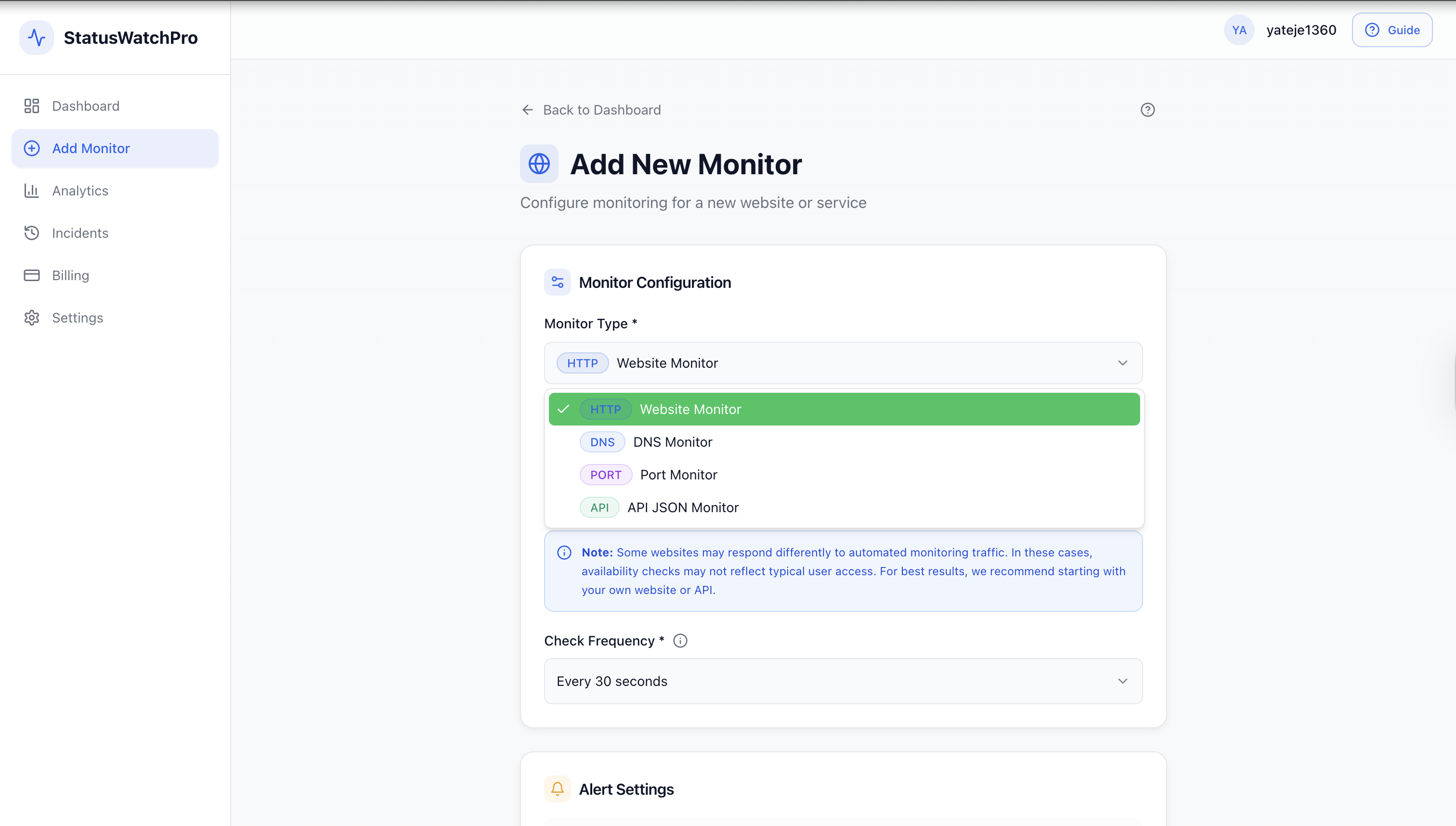The height and width of the screenshot is (826, 1456).
Task: Open Incidents from the sidebar
Action: (x=79, y=233)
